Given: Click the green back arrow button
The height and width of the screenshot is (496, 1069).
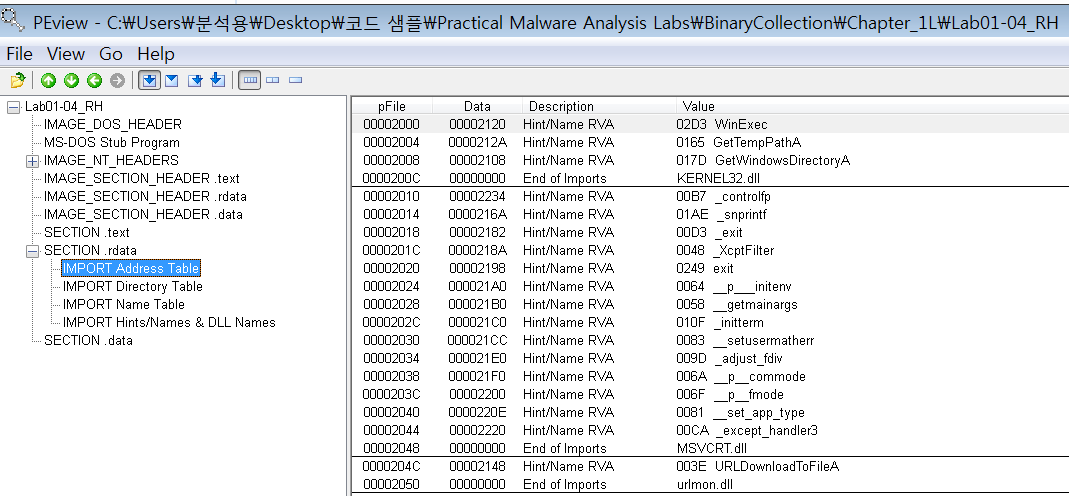Looking at the screenshot, I should tap(94, 80).
